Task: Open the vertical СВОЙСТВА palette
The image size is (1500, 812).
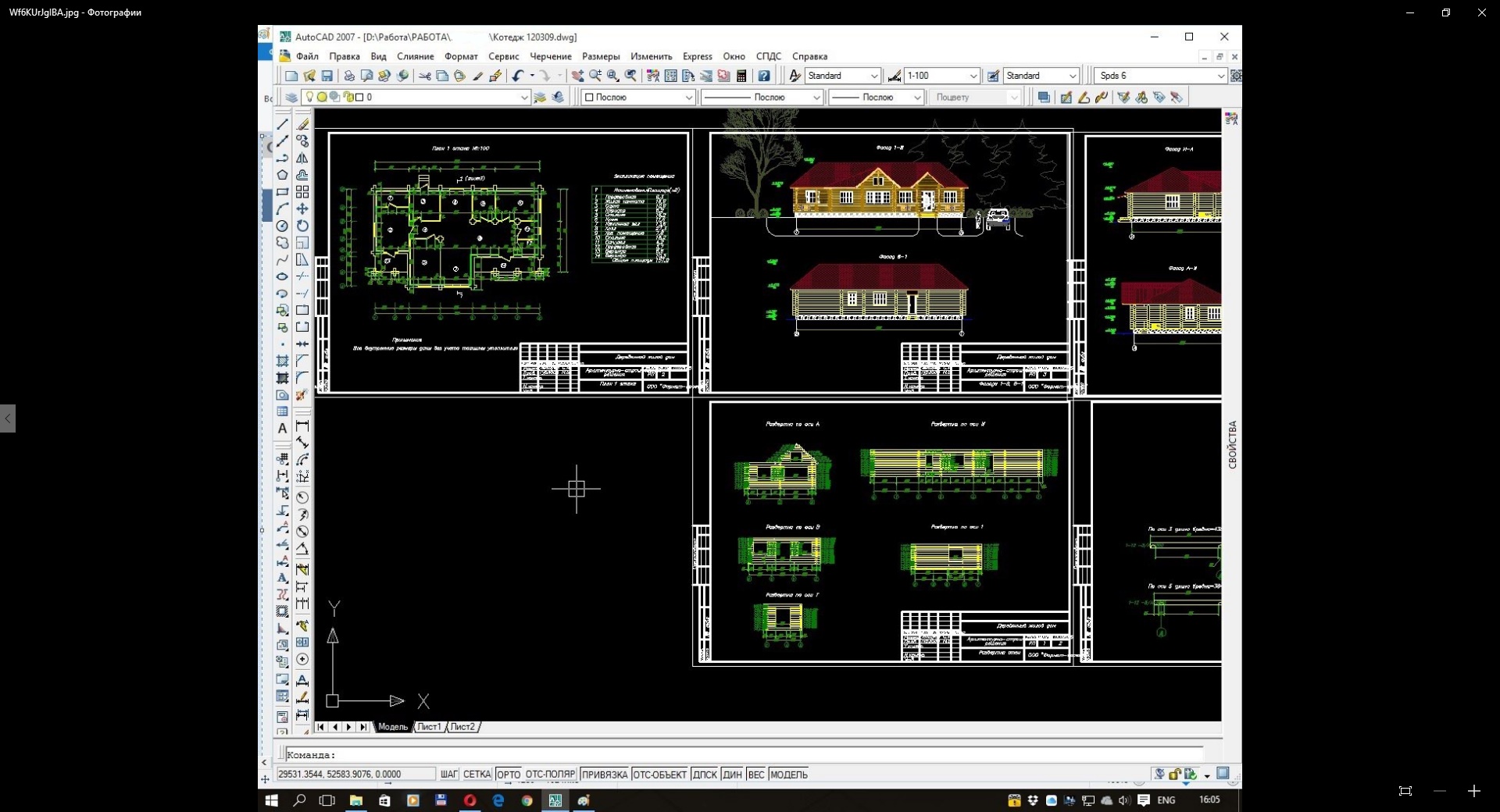Action: (1232, 445)
